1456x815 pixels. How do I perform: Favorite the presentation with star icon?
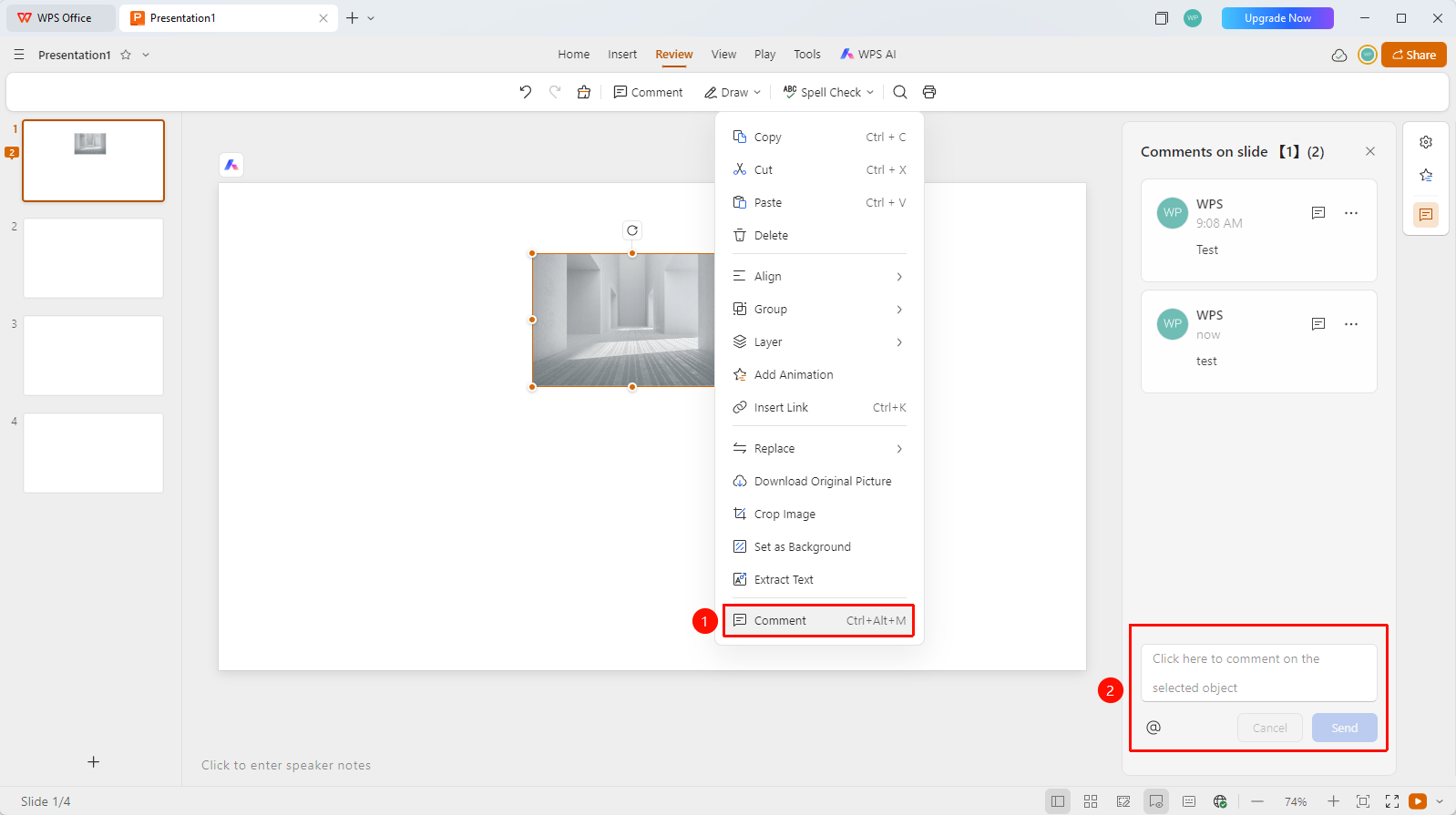pos(126,55)
